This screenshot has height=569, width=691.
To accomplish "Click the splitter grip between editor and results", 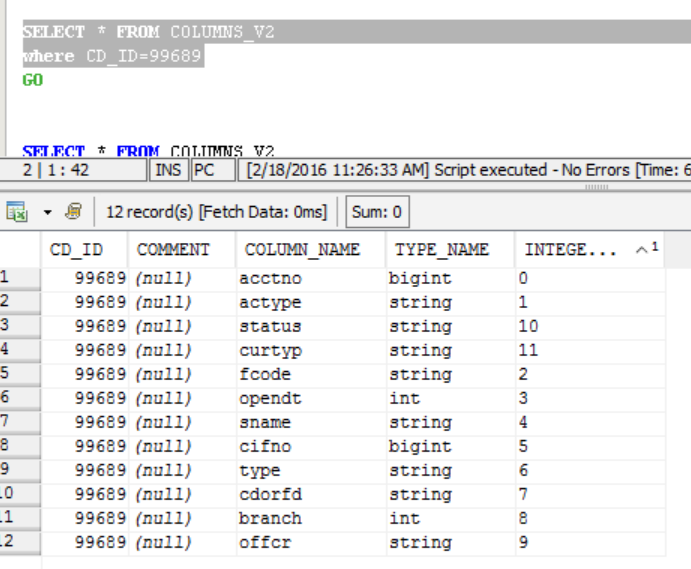I will [596, 187].
